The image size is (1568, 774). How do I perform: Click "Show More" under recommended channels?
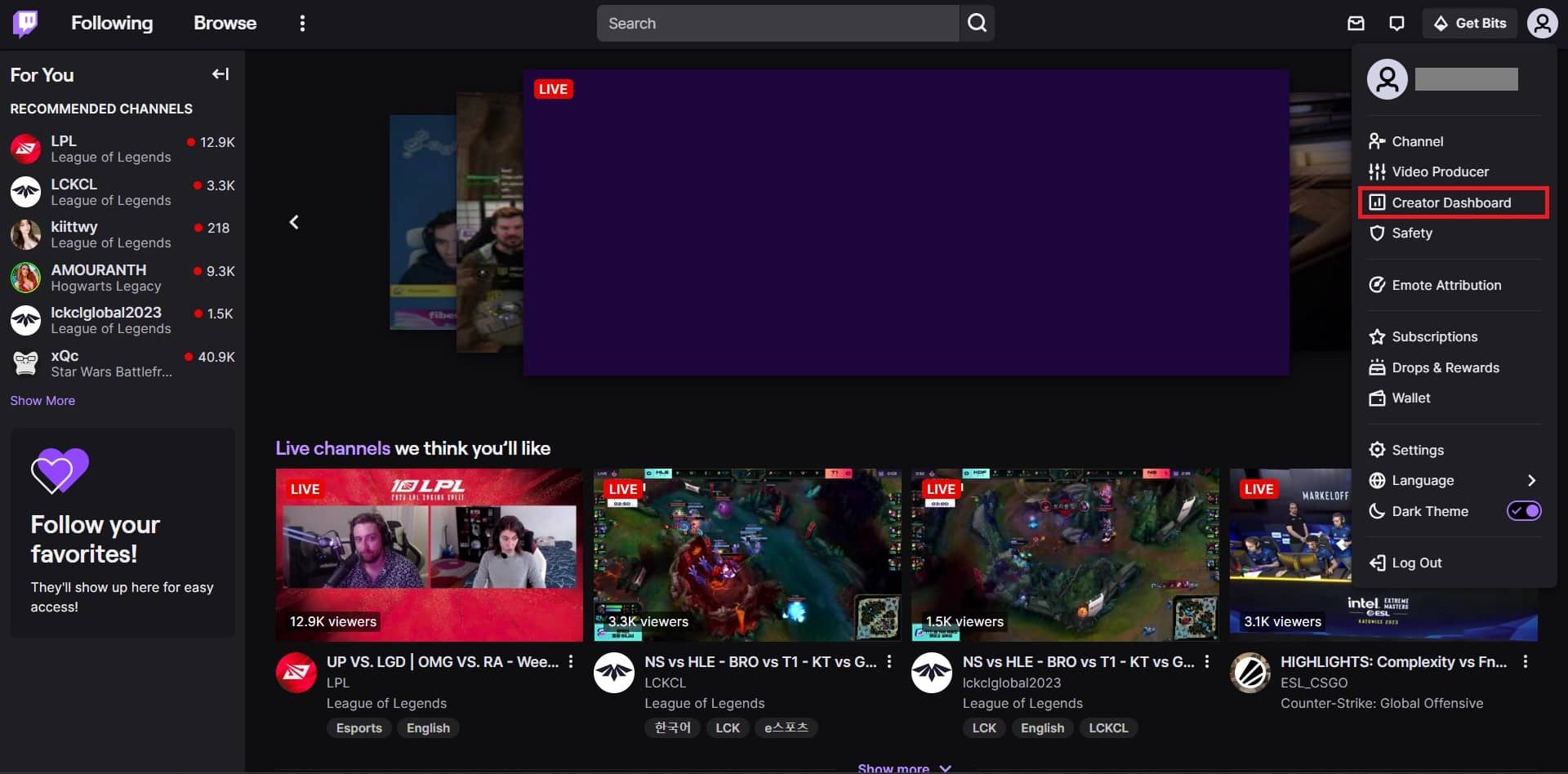(x=42, y=400)
